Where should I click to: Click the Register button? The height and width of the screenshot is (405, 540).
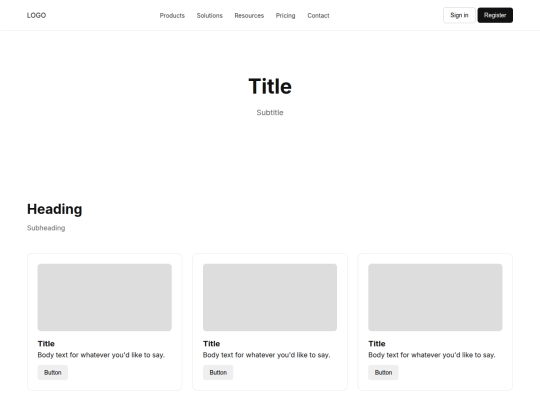495,15
